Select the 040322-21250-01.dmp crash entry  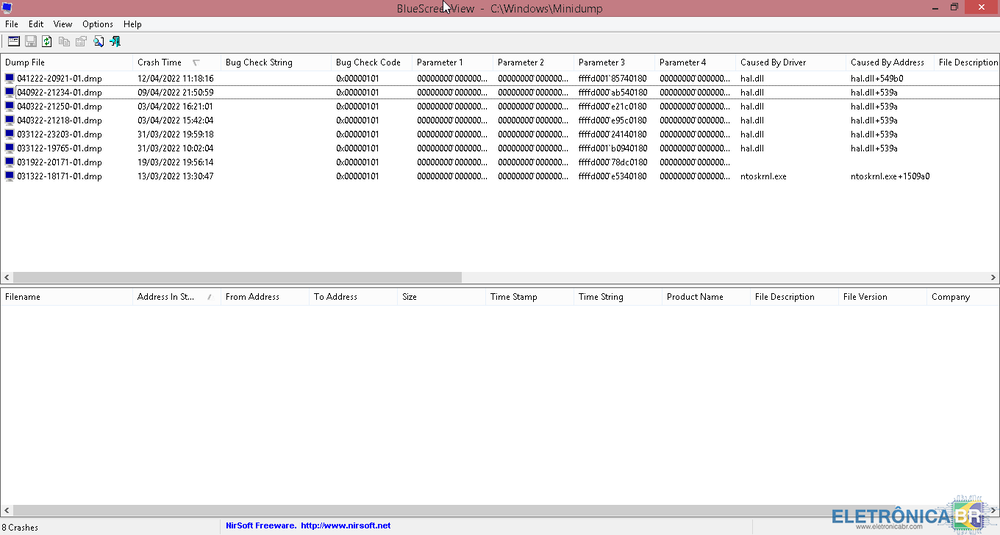pos(59,106)
